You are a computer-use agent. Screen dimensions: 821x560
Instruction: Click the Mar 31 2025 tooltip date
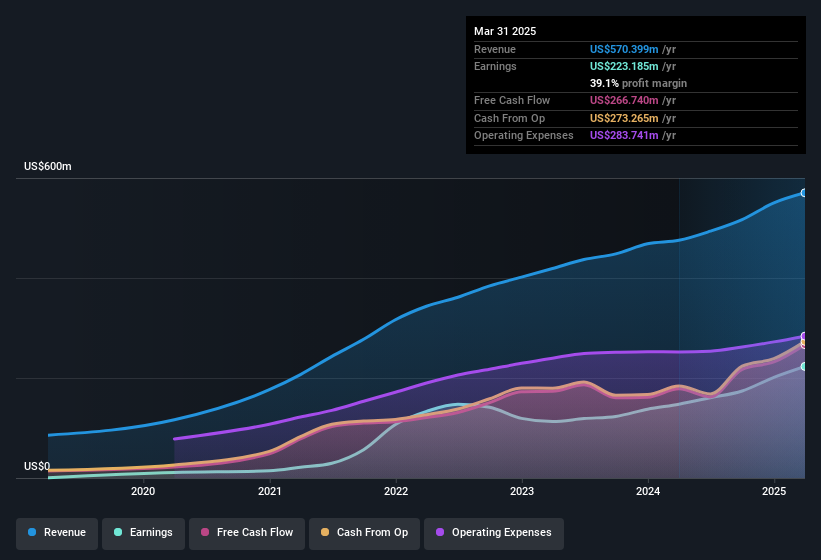pos(505,31)
